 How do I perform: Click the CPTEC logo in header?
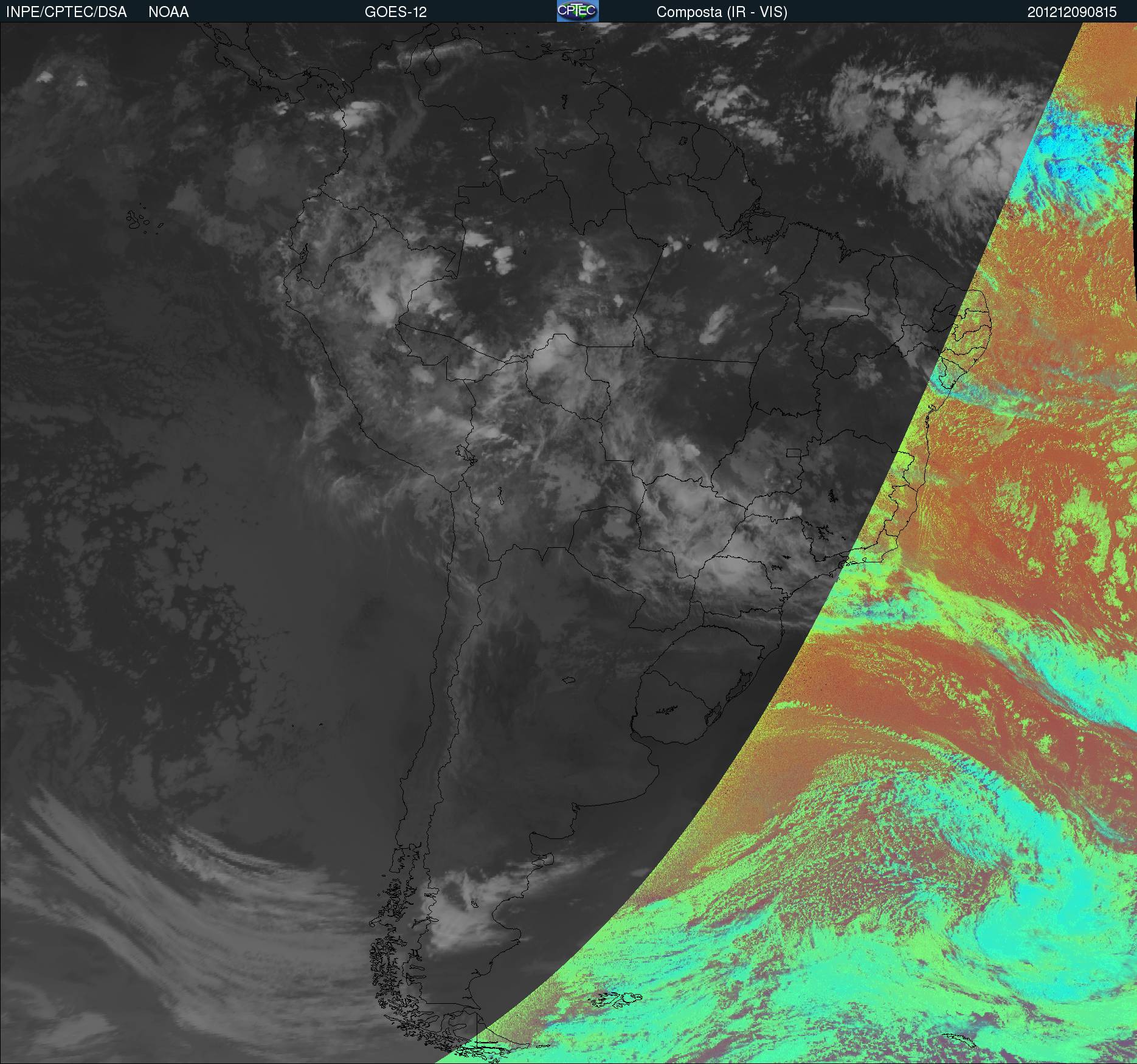(578, 11)
